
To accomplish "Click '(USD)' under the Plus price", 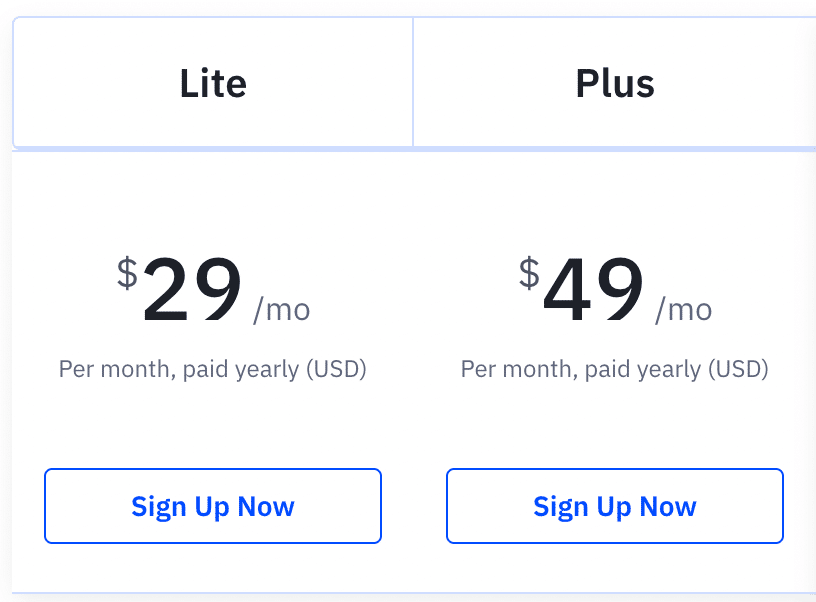I will (738, 370).
